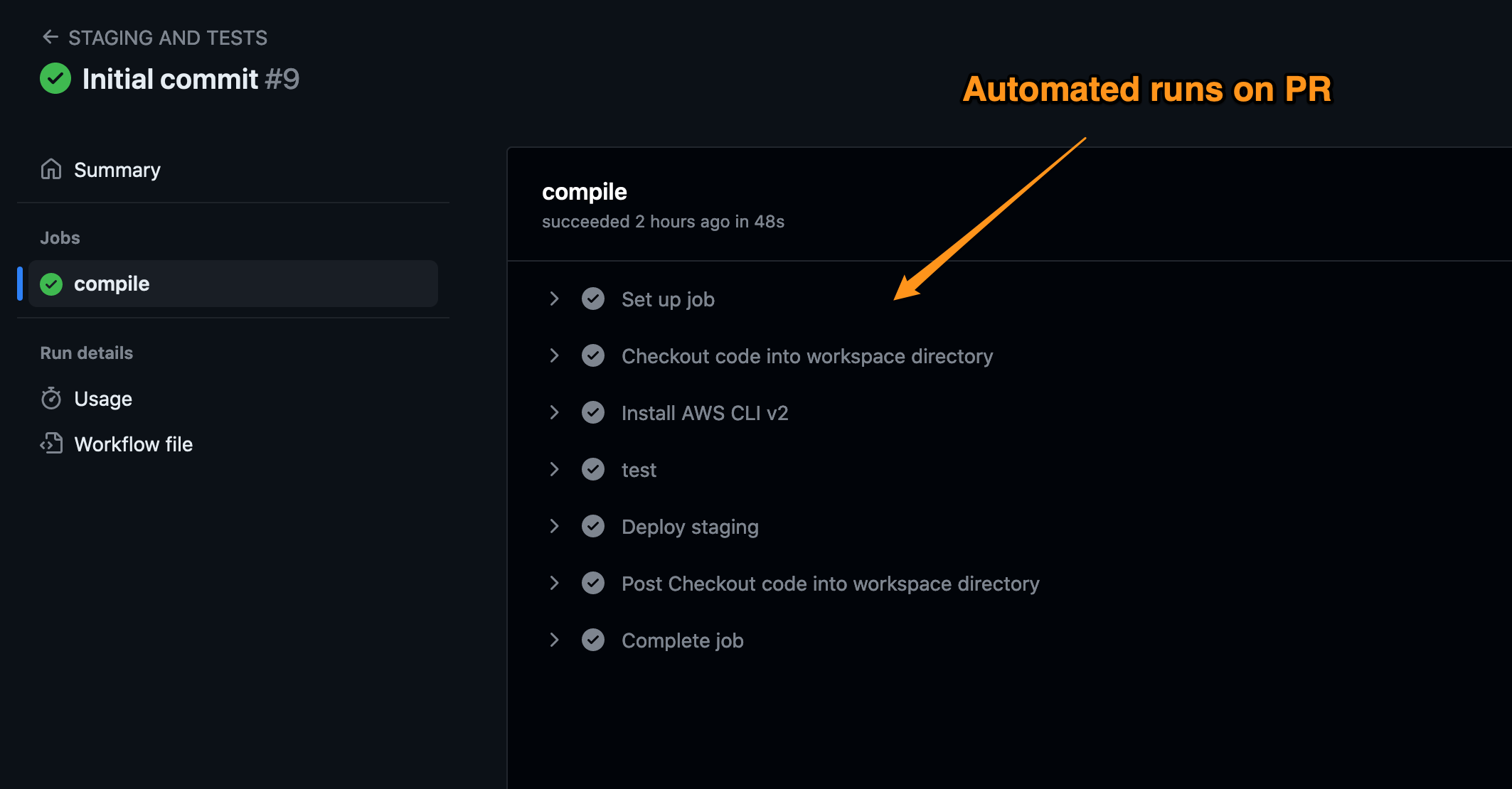Click the Deploy staging step label
Image resolution: width=1512 pixels, height=789 pixels.
690,527
